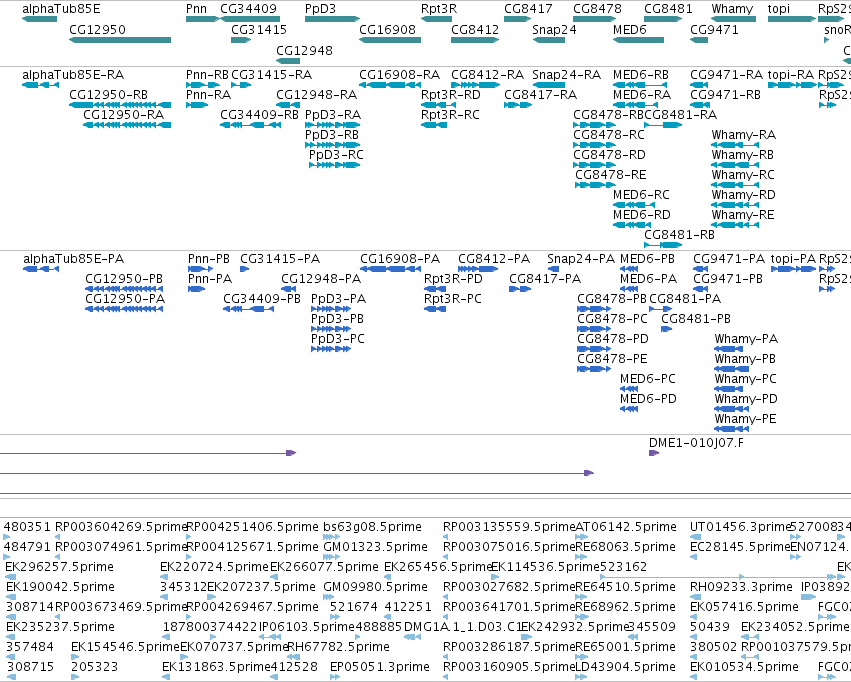Click transcript CG8417-RA
The height and width of the screenshot is (682, 851).
541,95
